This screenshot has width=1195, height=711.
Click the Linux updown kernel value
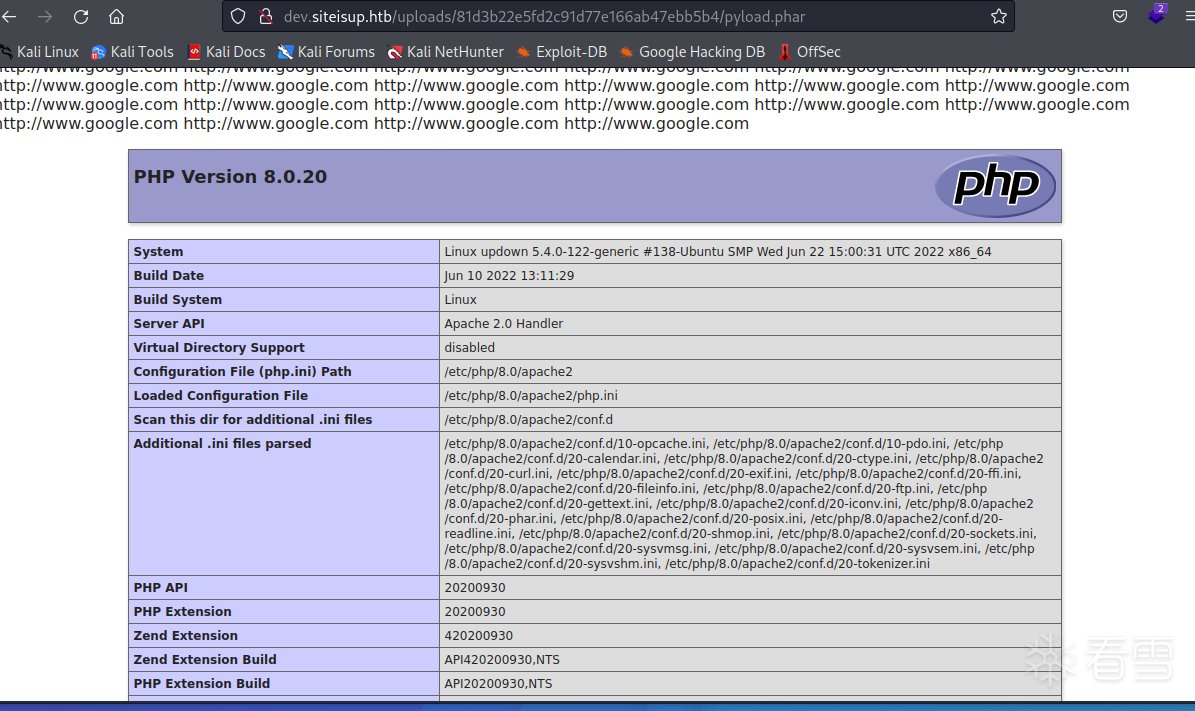pyautogui.click(x=717, y=251)
